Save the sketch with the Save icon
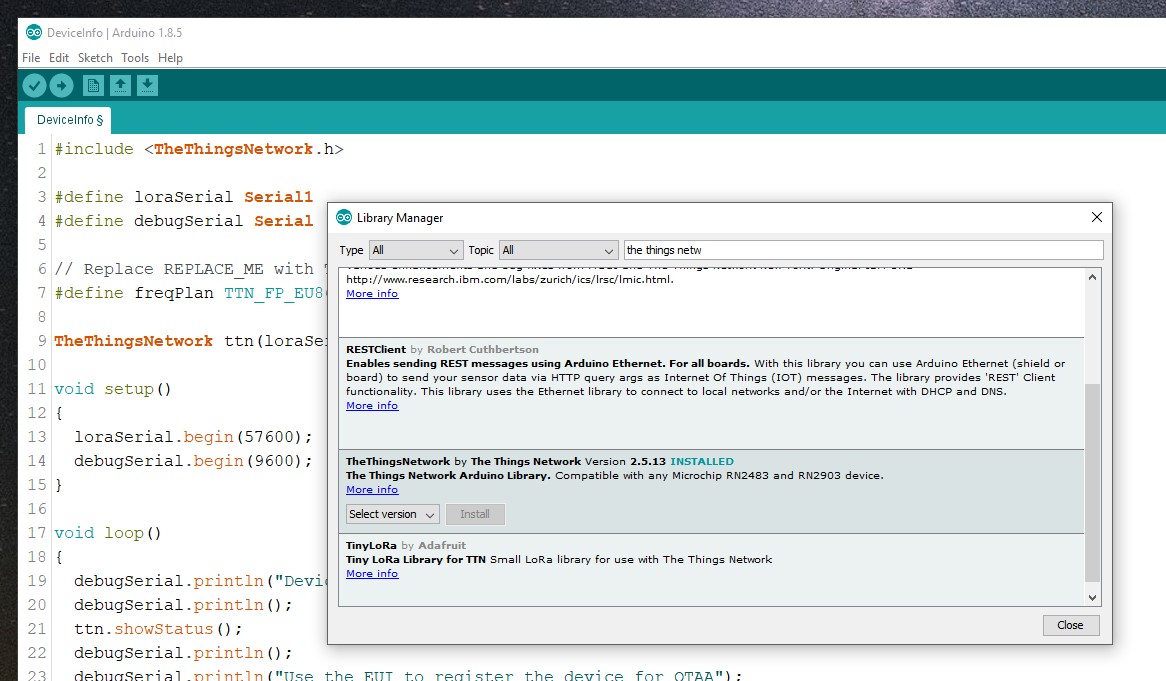 [147, 85]
